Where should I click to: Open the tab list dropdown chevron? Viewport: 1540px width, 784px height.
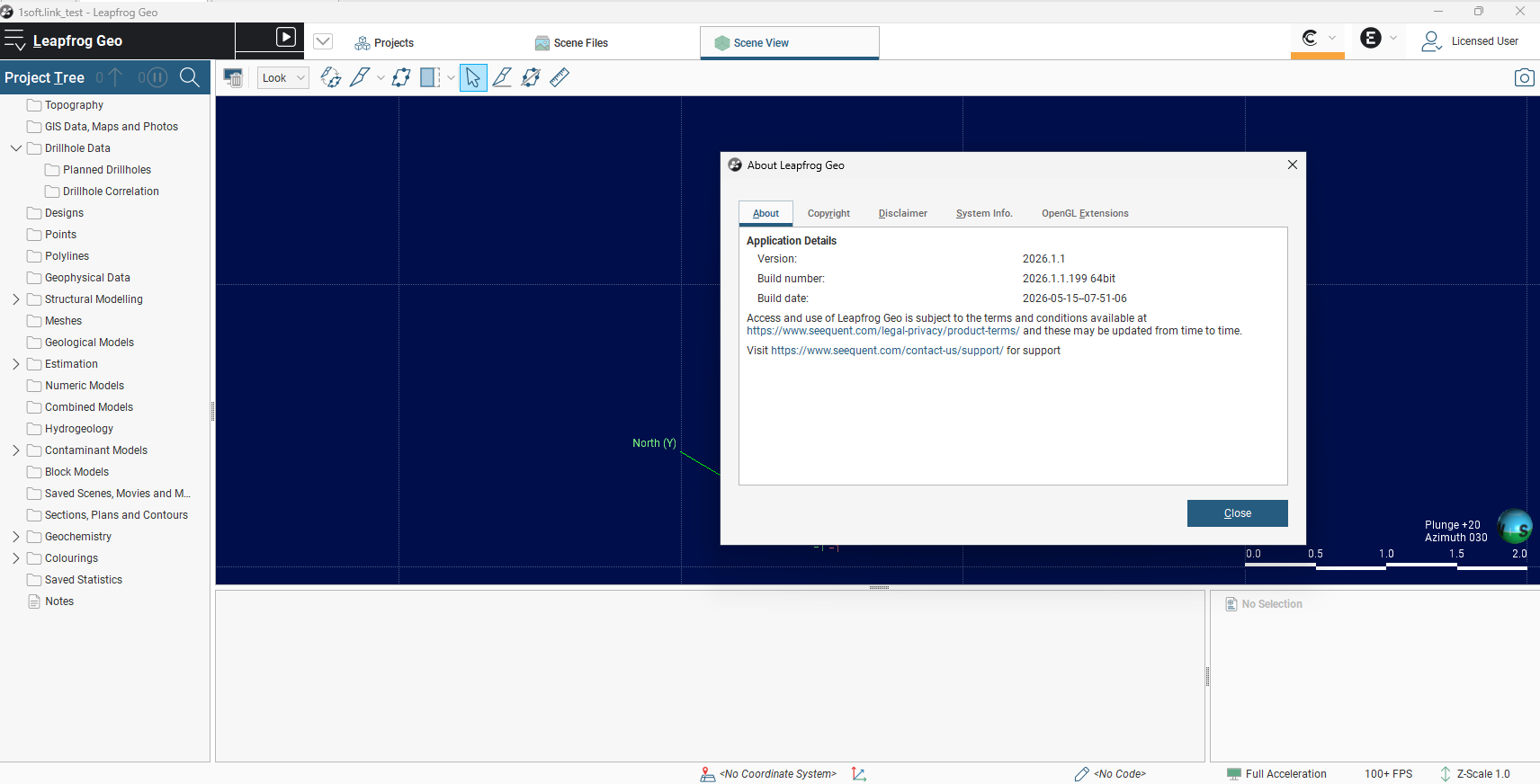coord(323,41)
